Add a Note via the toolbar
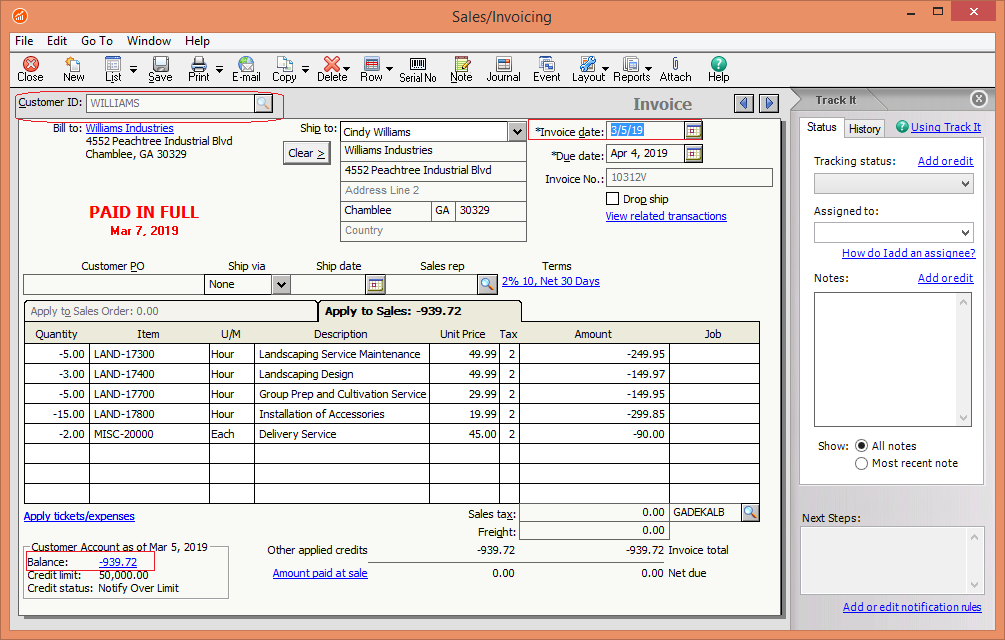 (461, 69)
